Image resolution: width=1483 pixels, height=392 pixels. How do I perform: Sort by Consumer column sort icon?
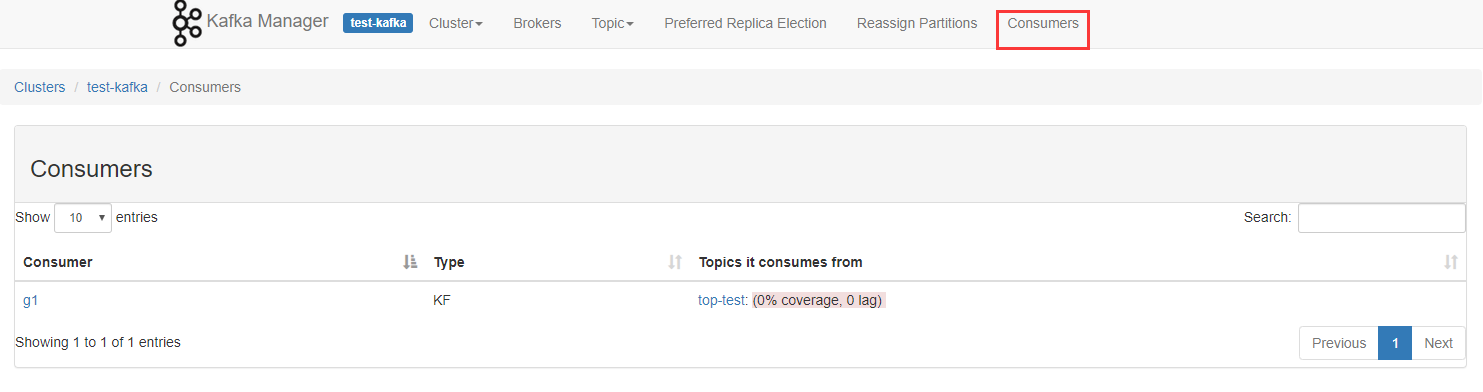point(409,262)
